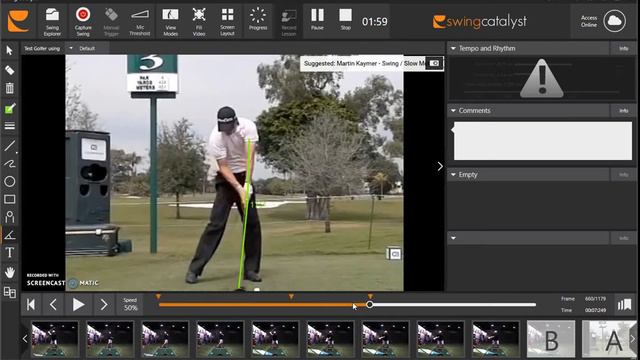Open Screen Layout options
The height and width of the screenshot is (360, 640).
click(x=227, y=22)
